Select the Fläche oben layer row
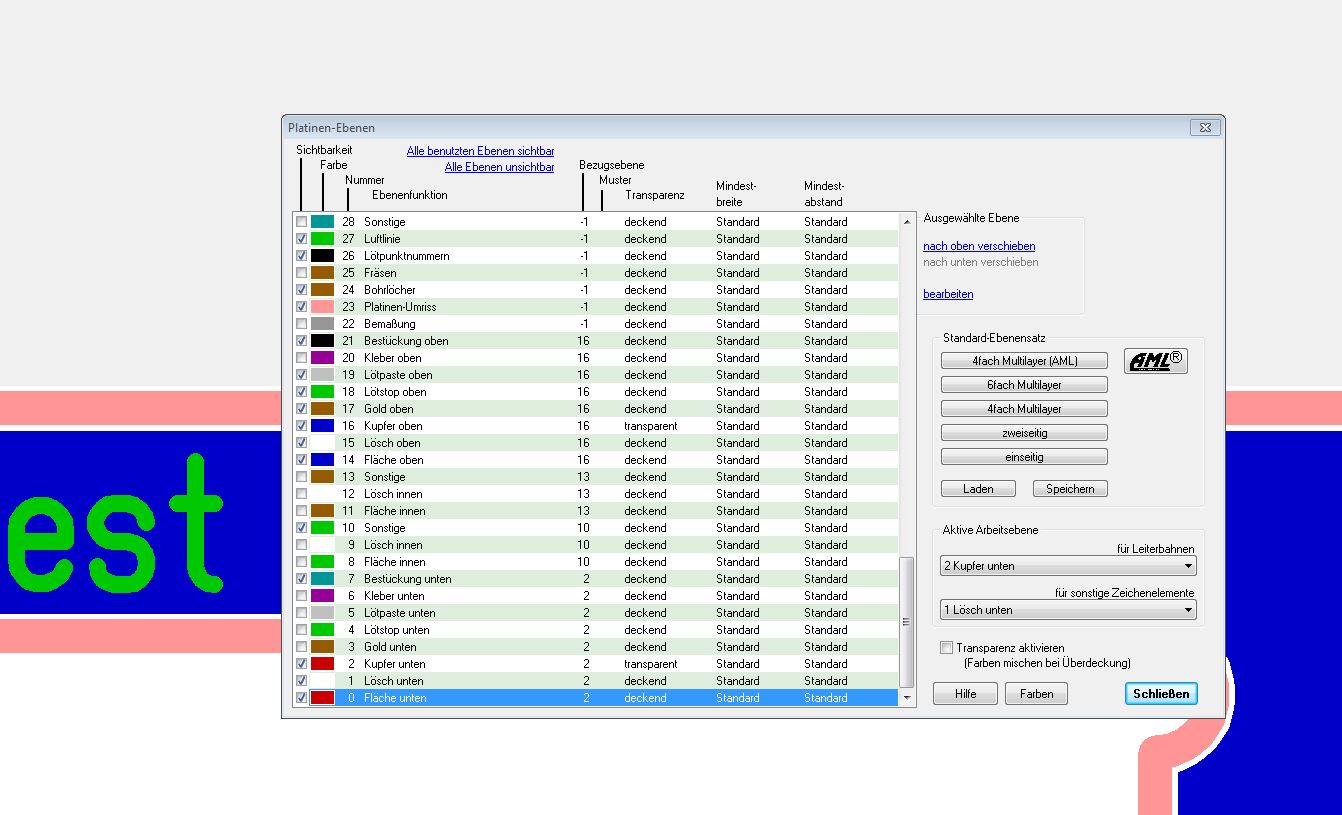Image resolution: width=1342 pixels, height=815 pixels. pyautogui.click(x=596, y=460)
